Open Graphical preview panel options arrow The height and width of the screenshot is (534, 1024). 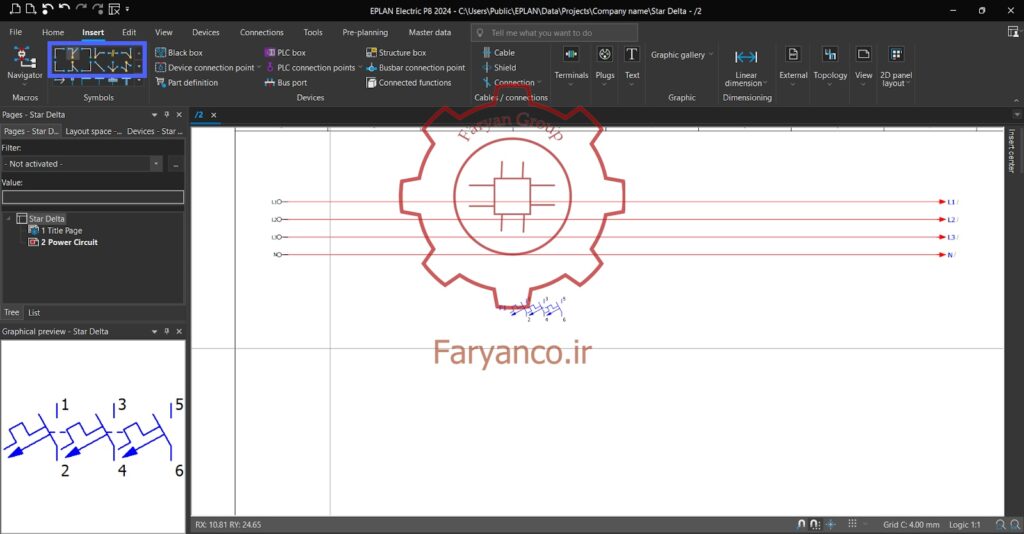tap(154, 331)
